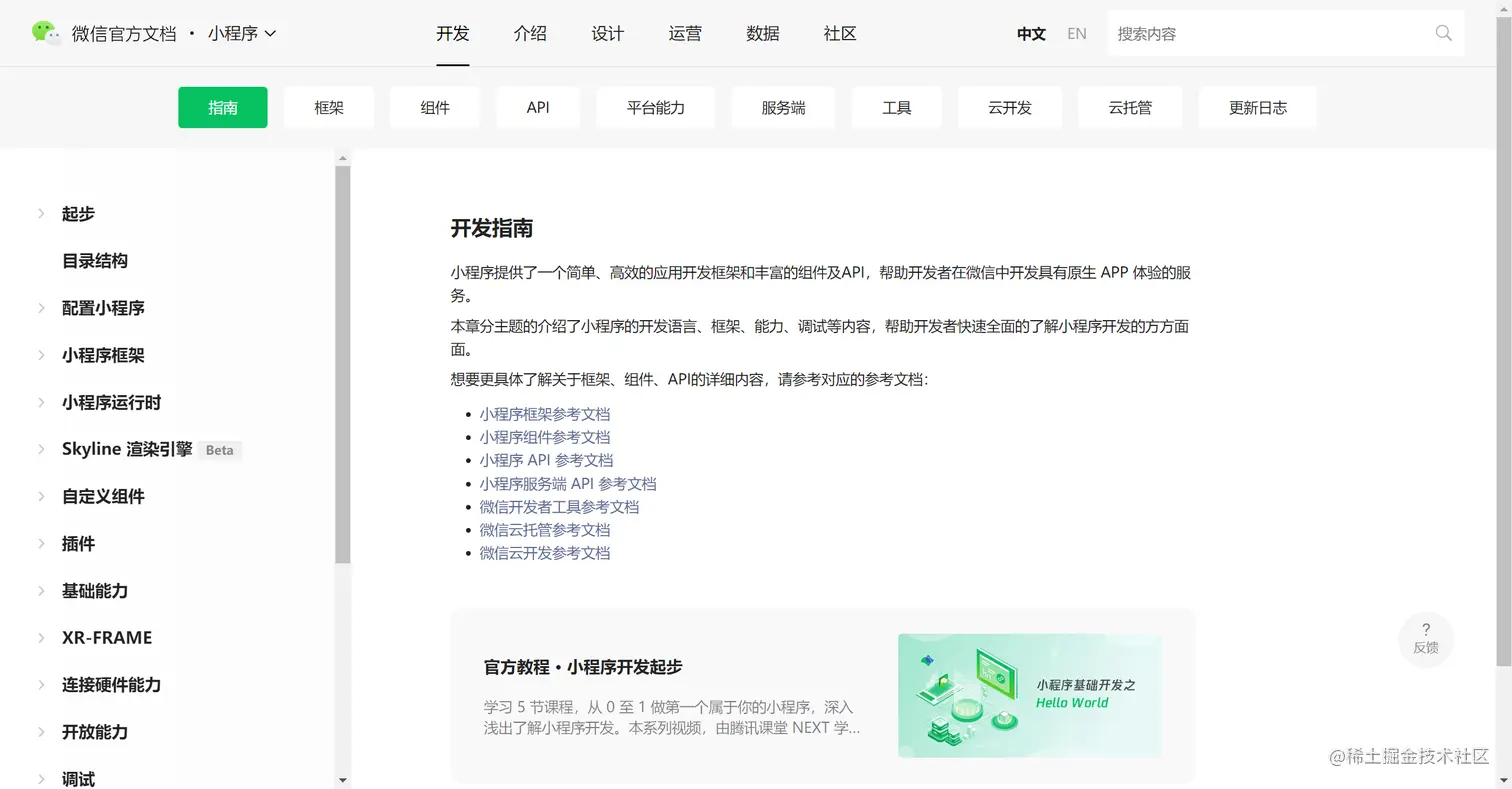The height and width of the screenshot is (789, 1512).
Task: Open the 小程序服务端 API 参考文档 link
Action: click(x=568, y=483)
